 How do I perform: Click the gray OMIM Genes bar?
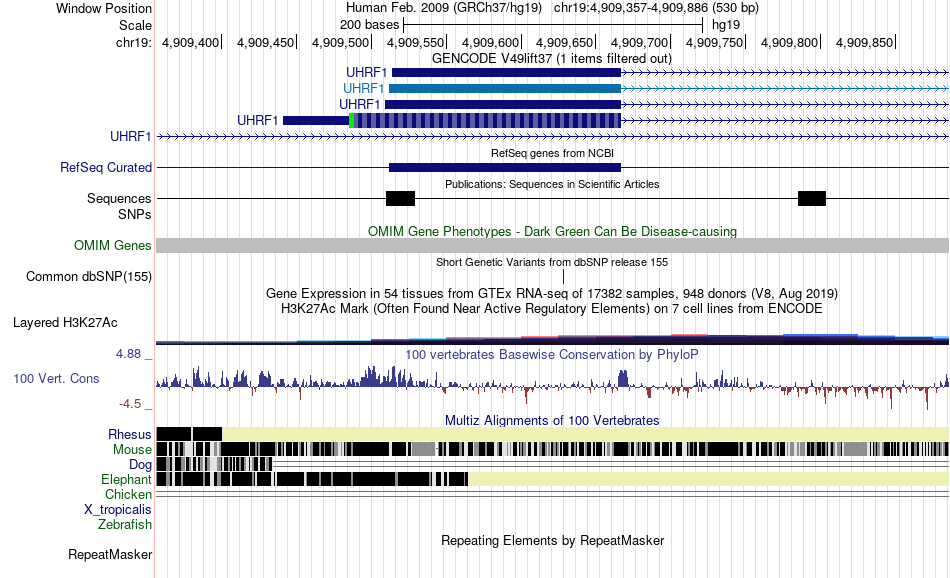[553, 245]
